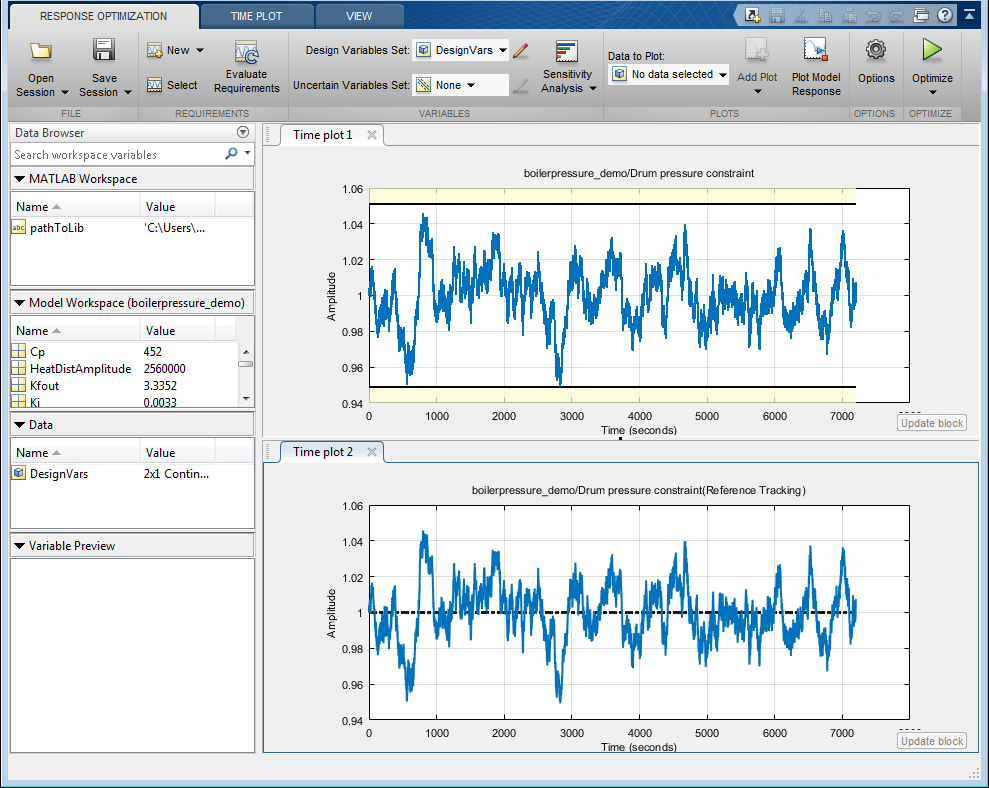Collapse the MATLAB Workspace section
The image size is (989, 788).
point(21,179)
